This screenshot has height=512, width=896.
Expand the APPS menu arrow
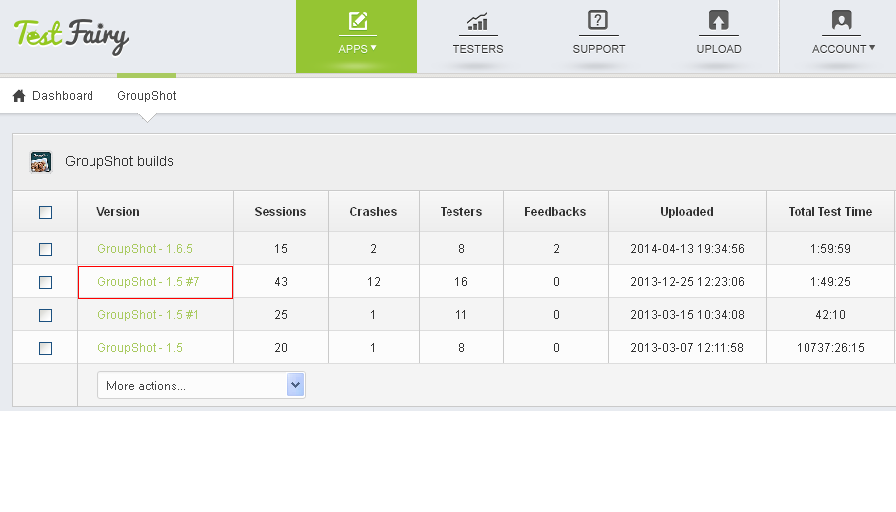[x=374, y=47]
